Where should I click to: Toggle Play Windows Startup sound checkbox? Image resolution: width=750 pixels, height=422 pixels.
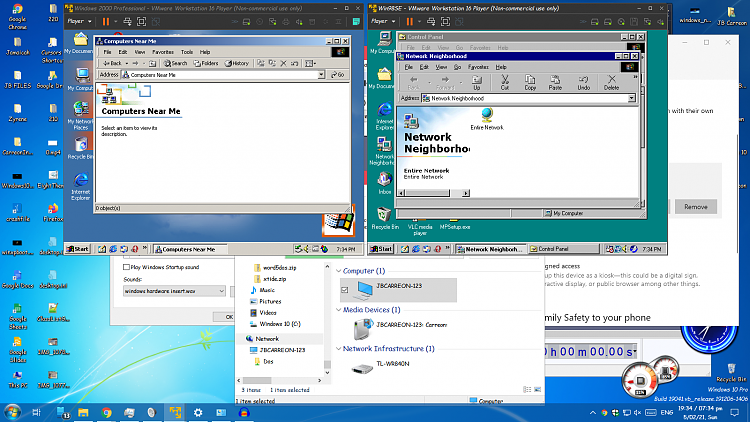pos(126,267)
